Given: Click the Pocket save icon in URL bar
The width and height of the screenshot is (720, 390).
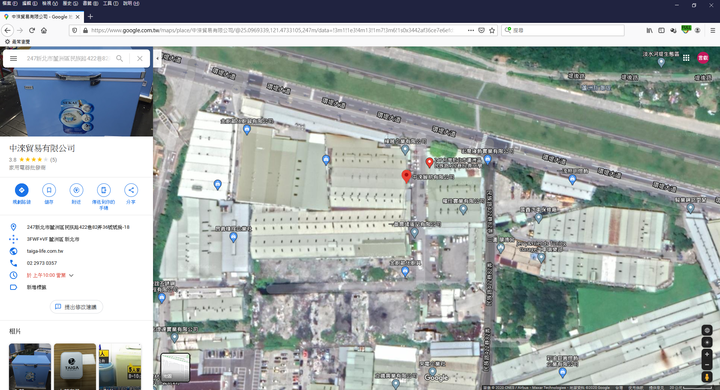Looking at the screenshot, I should [x=481, y=30].
